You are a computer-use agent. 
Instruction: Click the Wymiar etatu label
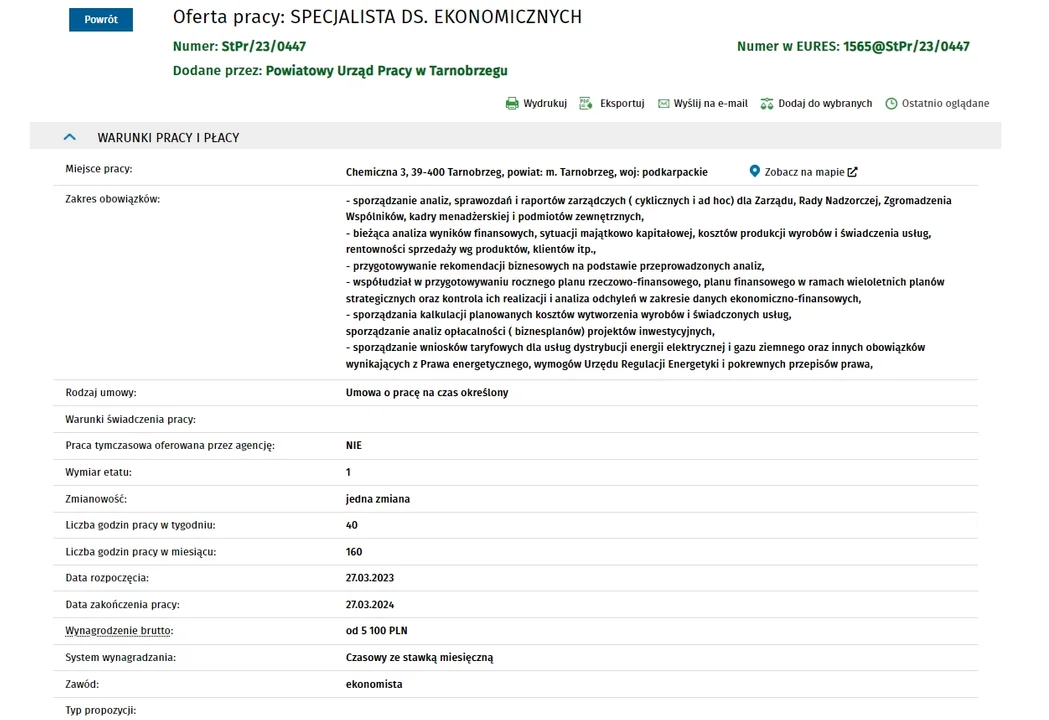98,472
